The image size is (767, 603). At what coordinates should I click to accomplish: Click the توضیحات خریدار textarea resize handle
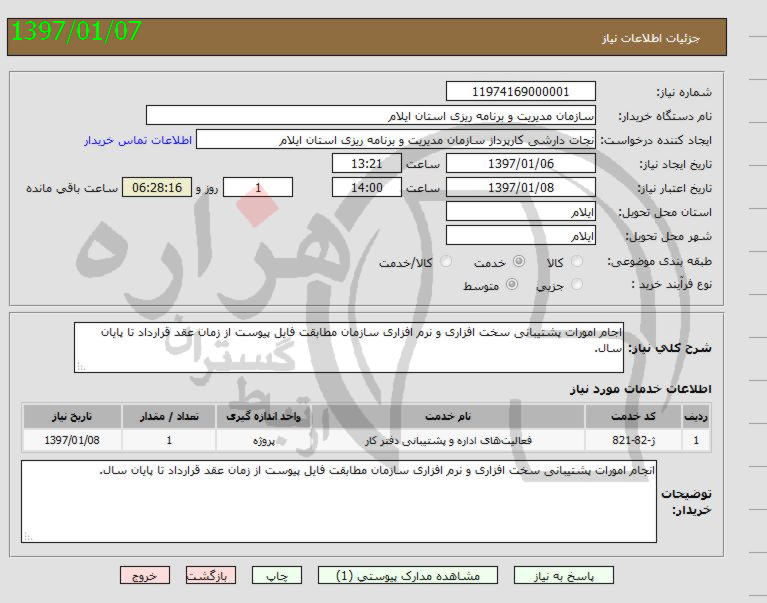(x=27, y=537)
